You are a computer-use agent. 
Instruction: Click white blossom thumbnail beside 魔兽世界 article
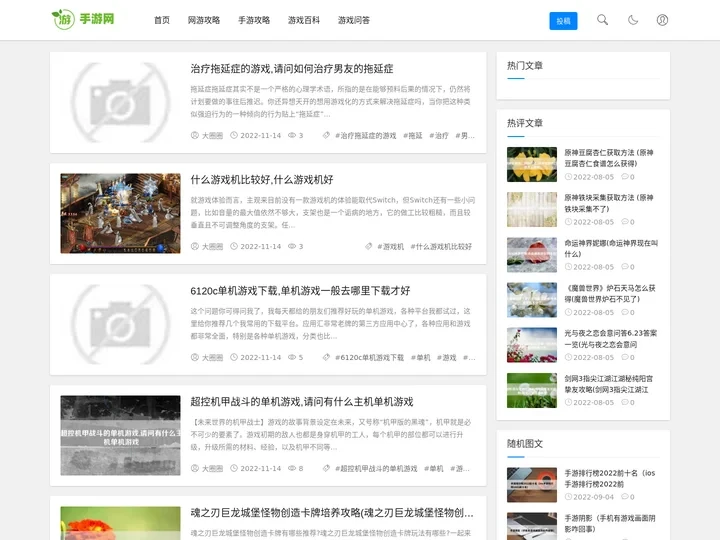532,300
